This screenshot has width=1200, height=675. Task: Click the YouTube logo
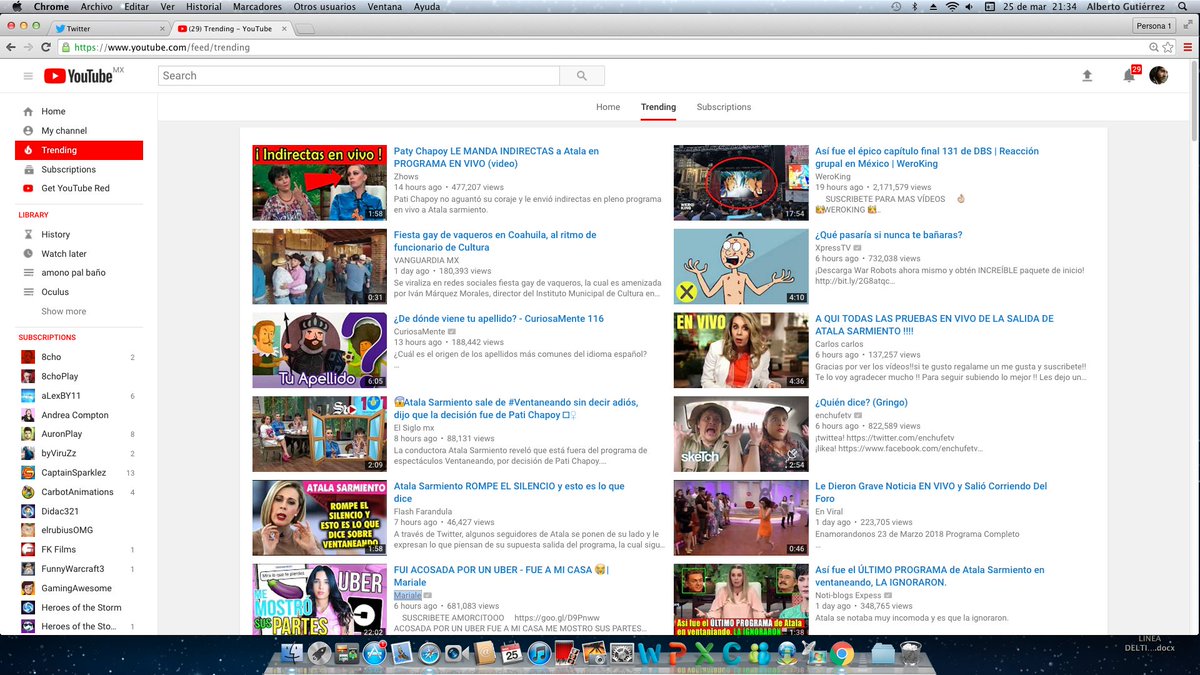(x=83, y=76)
